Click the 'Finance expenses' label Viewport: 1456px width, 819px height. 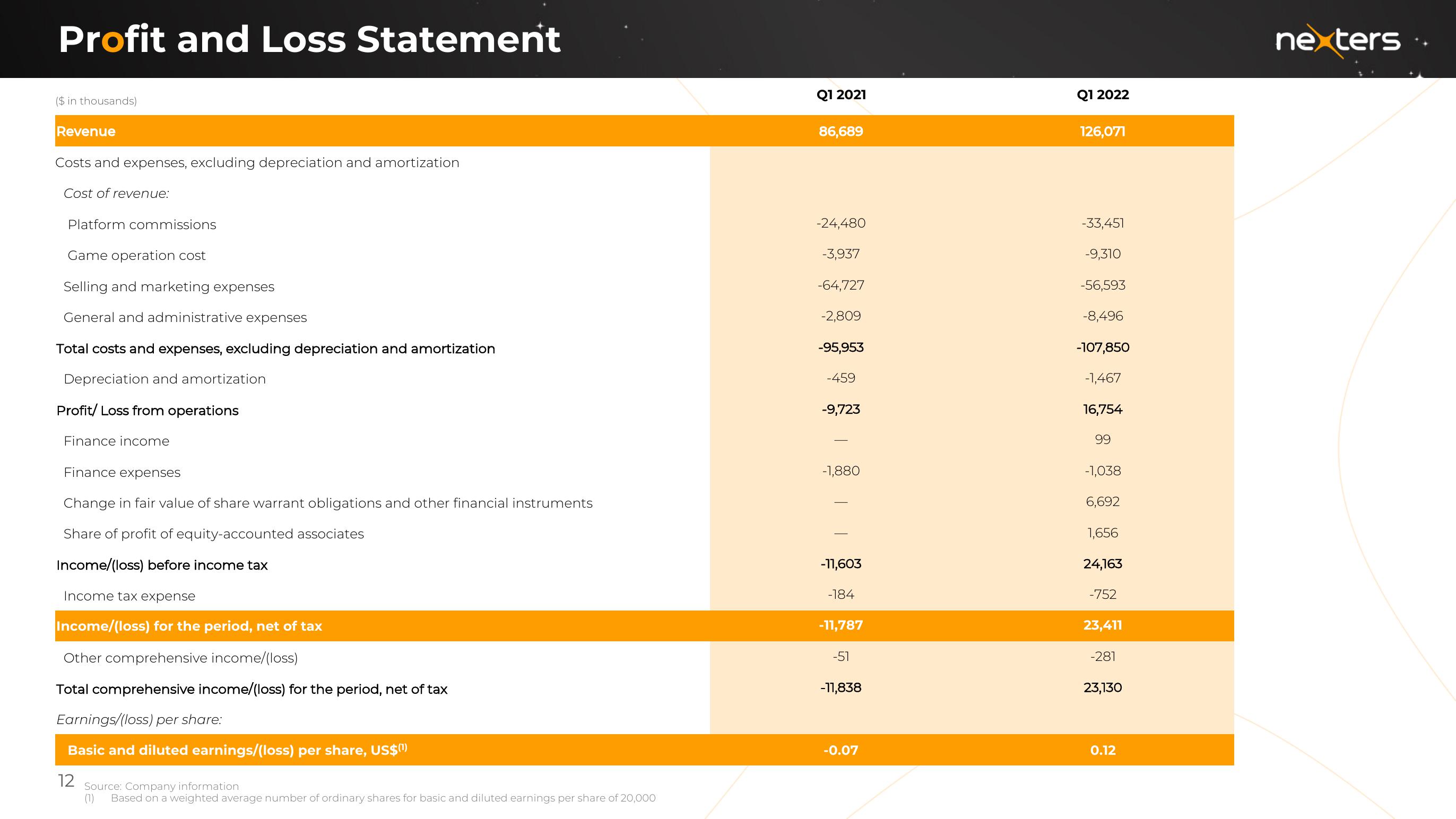pyautogui.click(x=122, y=473)
